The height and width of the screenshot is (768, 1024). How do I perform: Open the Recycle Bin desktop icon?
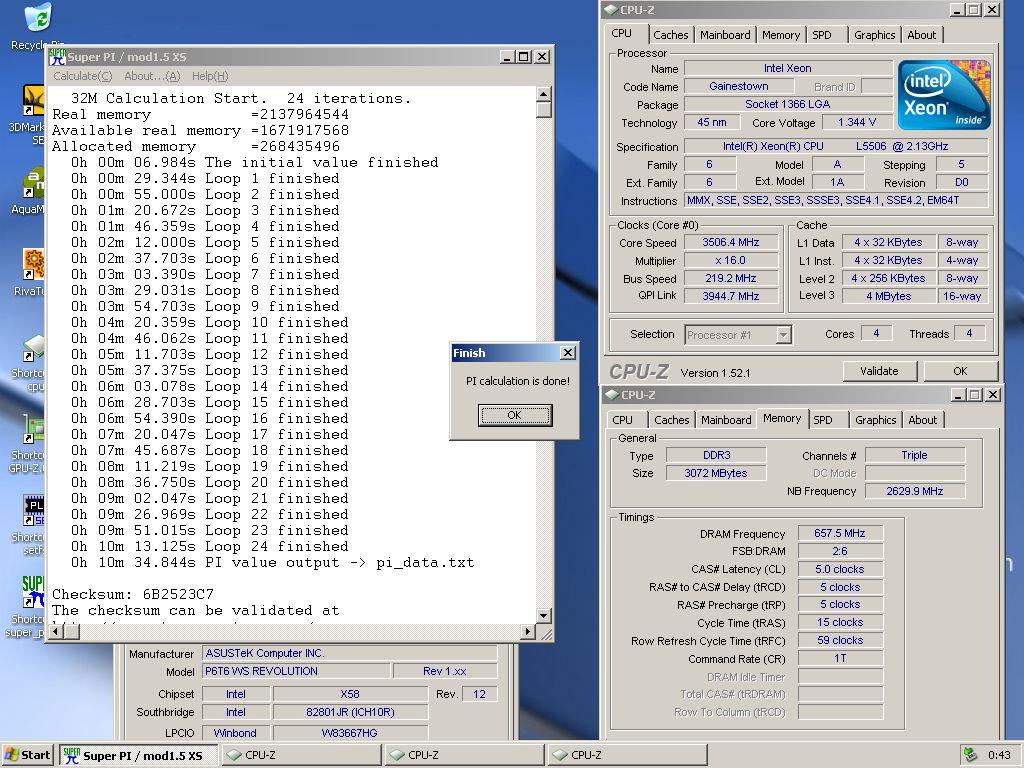37,18
